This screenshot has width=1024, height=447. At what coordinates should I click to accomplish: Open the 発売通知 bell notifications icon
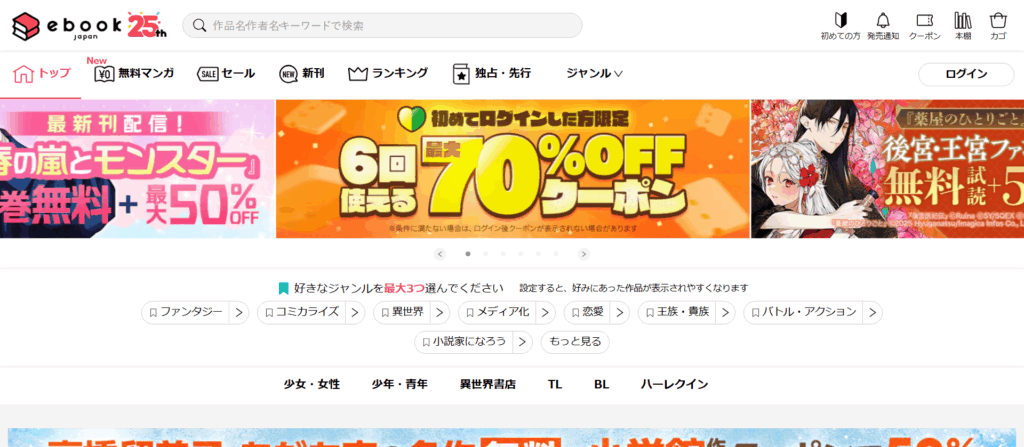click(883, 26)
